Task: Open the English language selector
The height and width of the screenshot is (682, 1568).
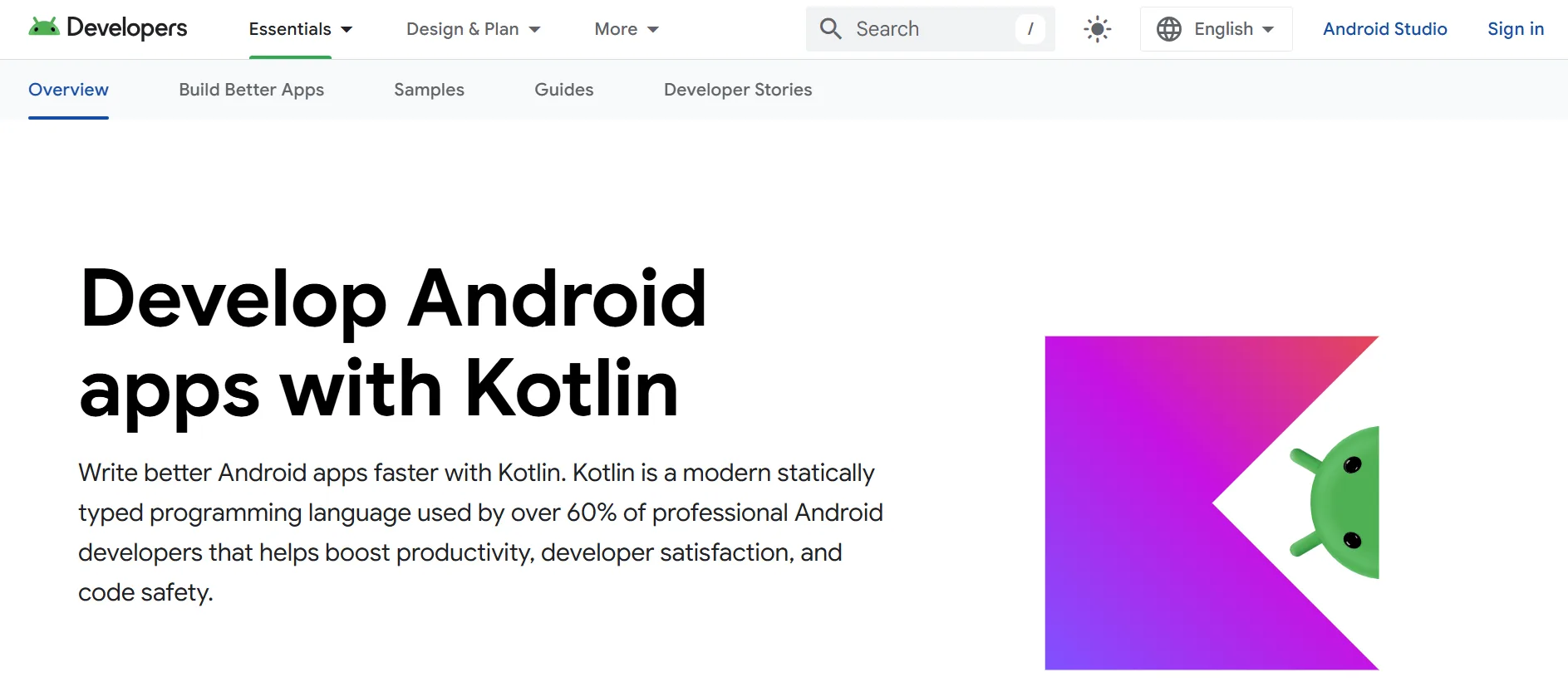Action: pos(1217,29)
